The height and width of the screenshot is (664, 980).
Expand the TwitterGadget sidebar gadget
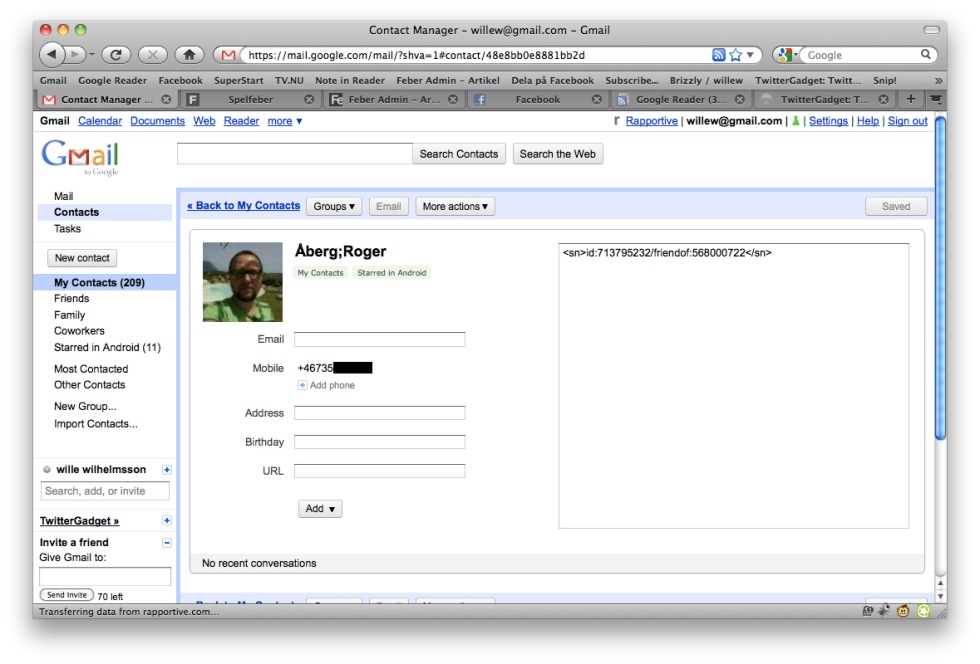coord(167,521)
